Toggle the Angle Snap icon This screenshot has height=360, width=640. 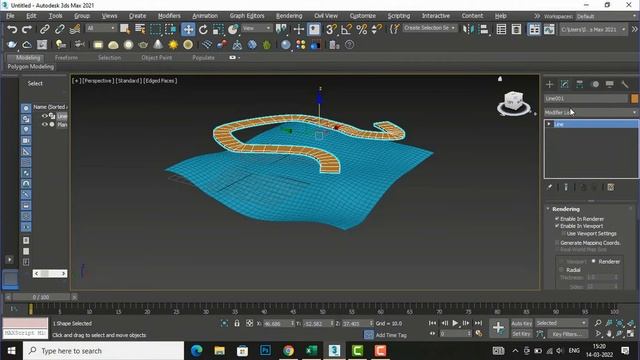tap(346, 29)
